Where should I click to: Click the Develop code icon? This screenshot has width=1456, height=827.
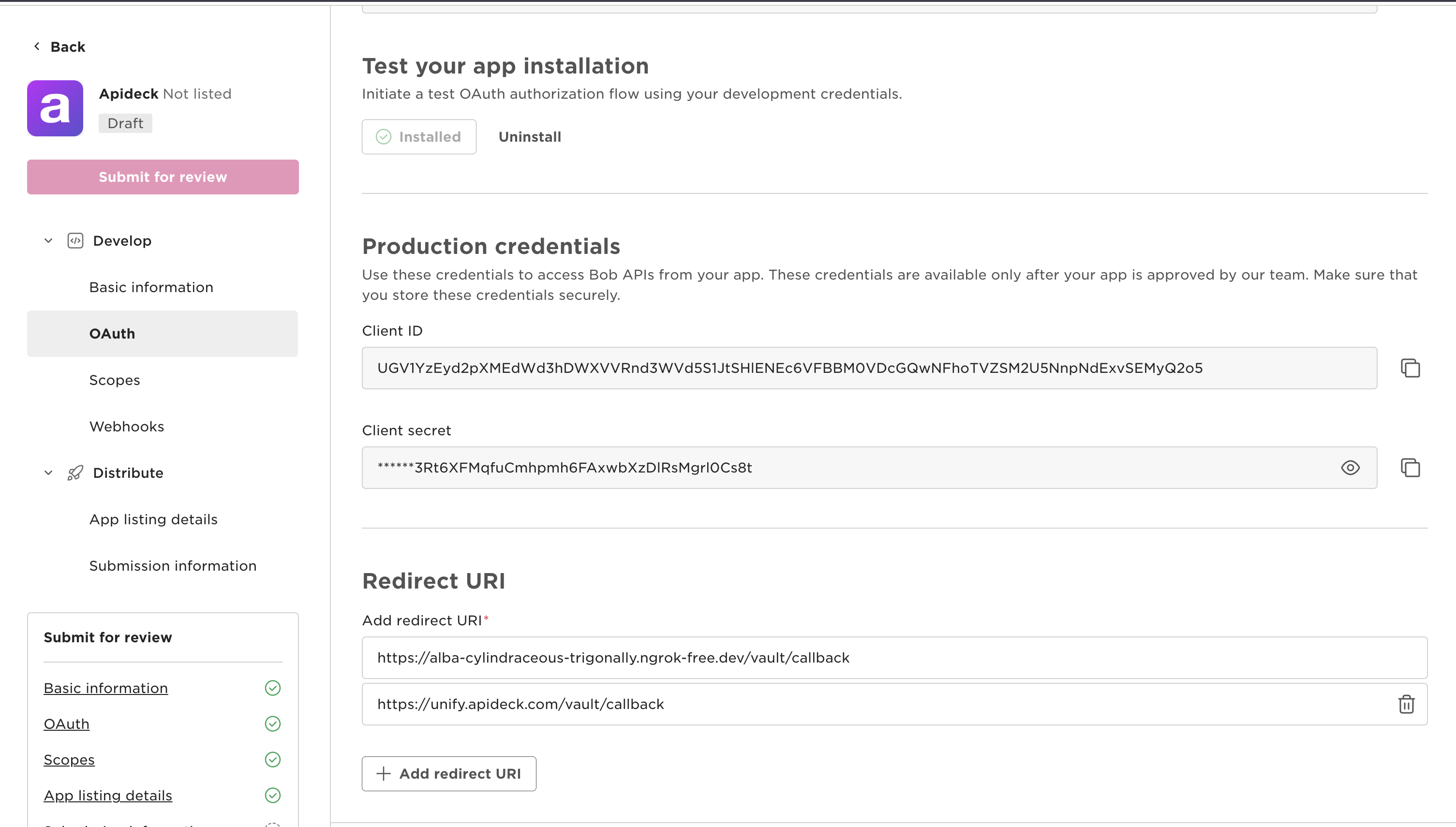(x=75, y=241)
